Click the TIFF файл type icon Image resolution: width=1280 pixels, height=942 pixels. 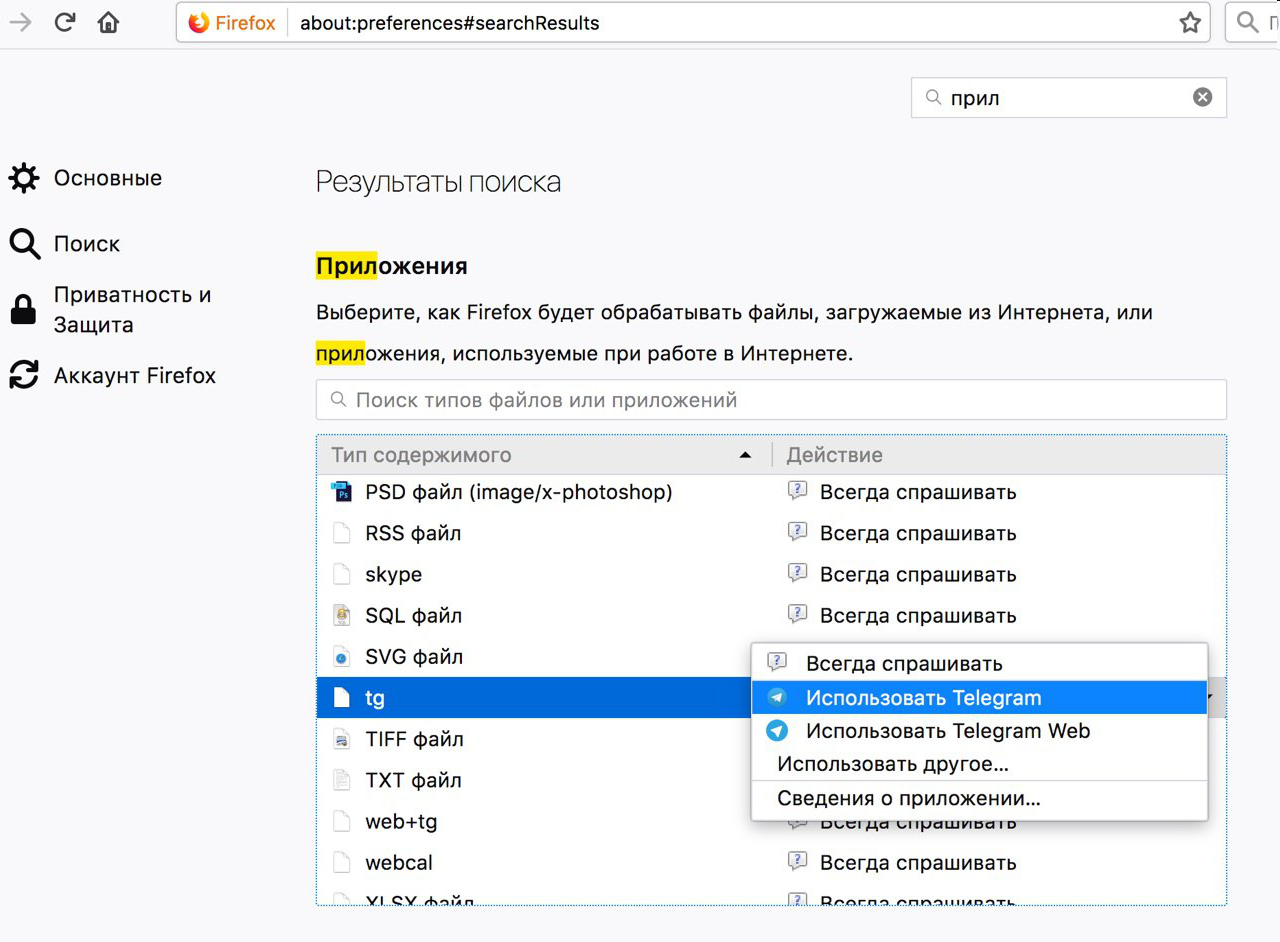coord(342,739)
